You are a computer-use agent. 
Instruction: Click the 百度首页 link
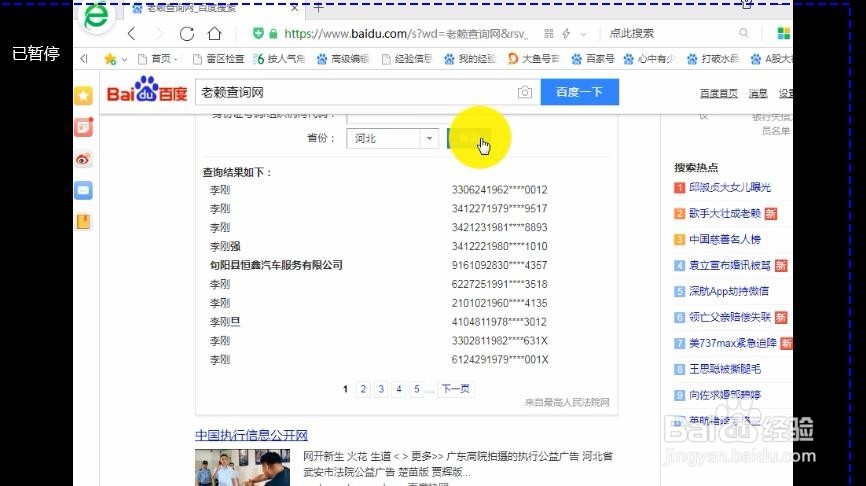(x=719, y=93)
